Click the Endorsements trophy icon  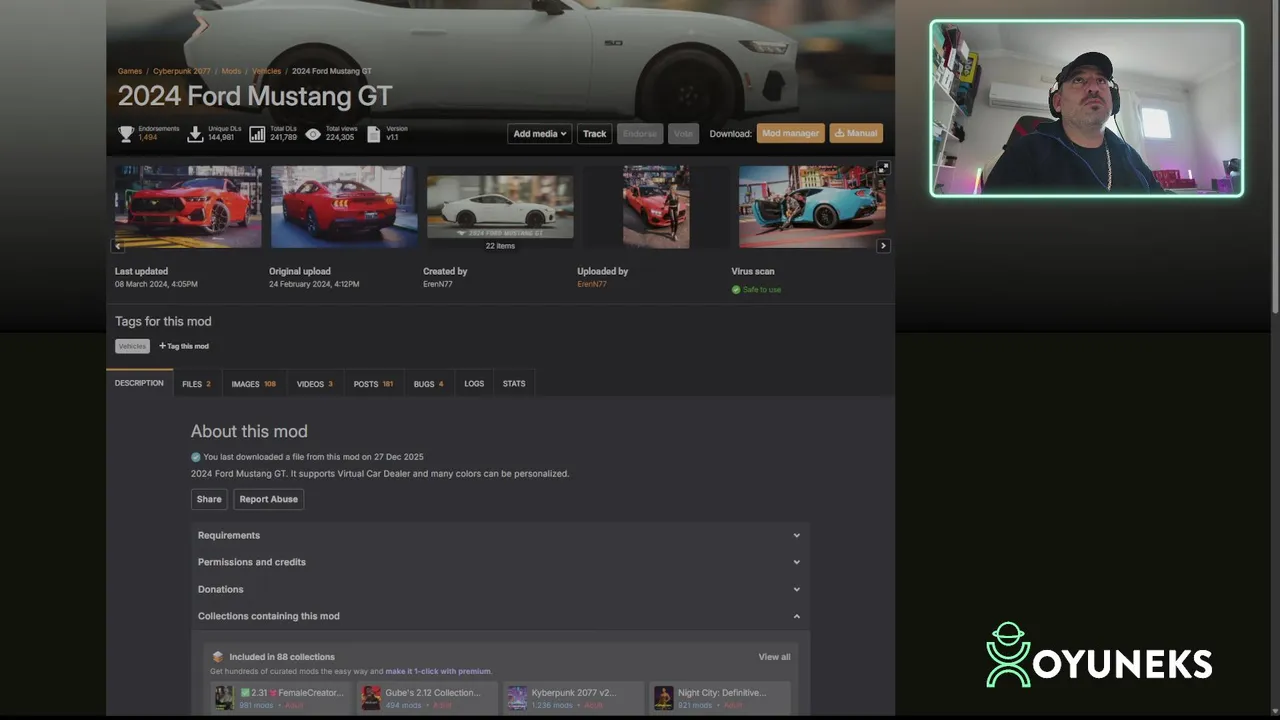coord(126,133)
